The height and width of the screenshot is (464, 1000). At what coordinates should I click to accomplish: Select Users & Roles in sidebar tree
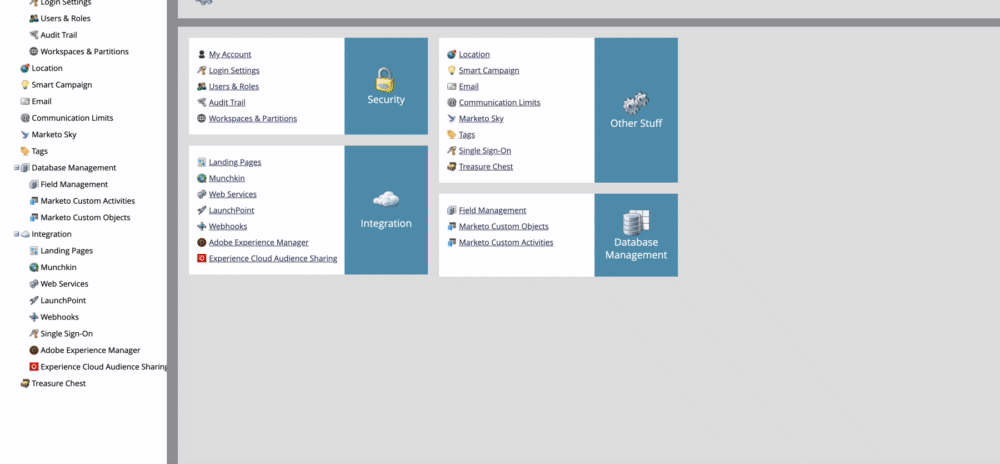66,18
